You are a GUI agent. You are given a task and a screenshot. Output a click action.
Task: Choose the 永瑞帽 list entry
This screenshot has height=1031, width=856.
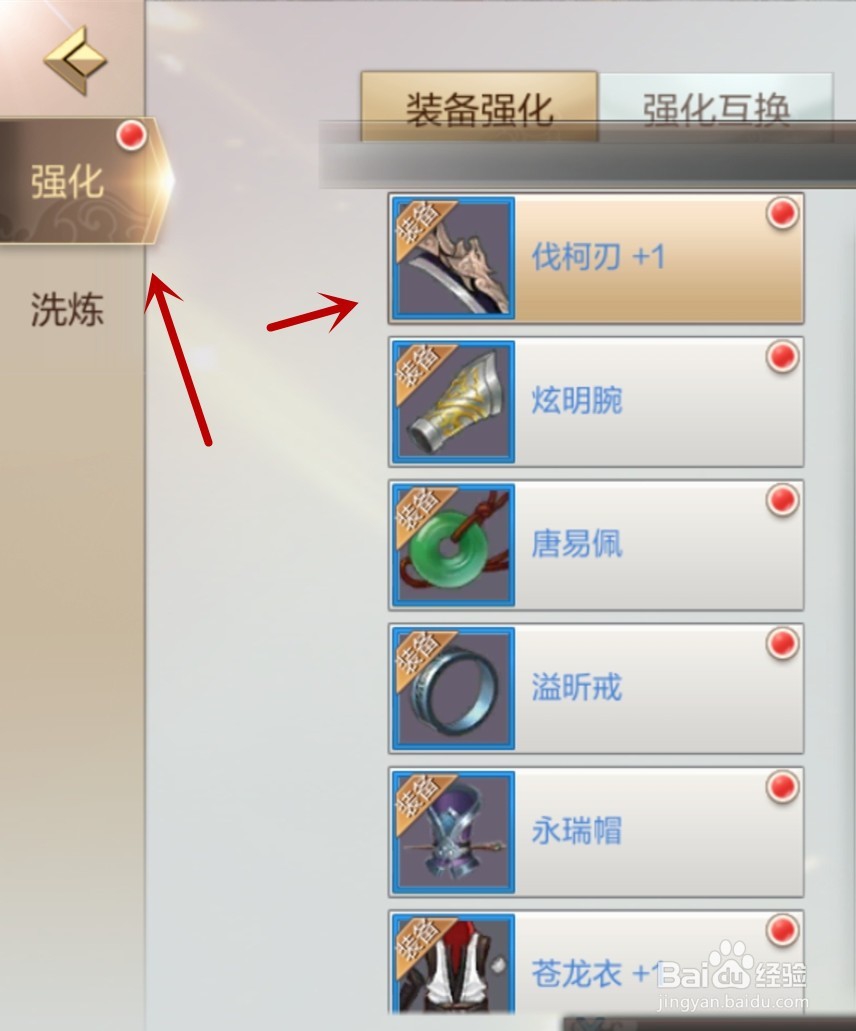click(596, 831)
